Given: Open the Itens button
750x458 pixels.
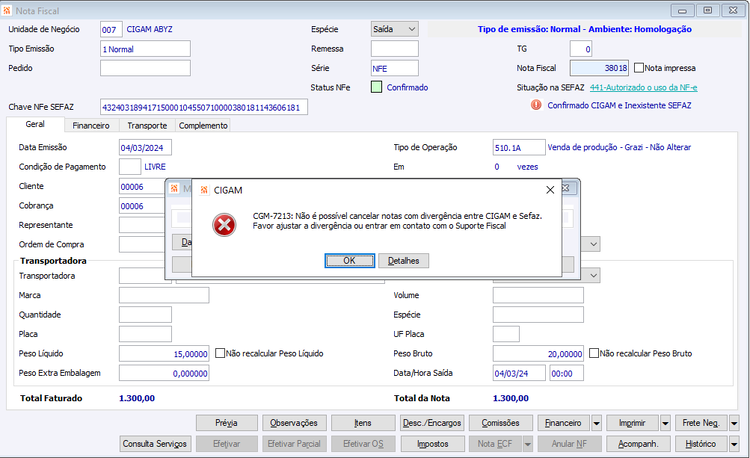Looking at the screenshot, I should coord(363,423).
